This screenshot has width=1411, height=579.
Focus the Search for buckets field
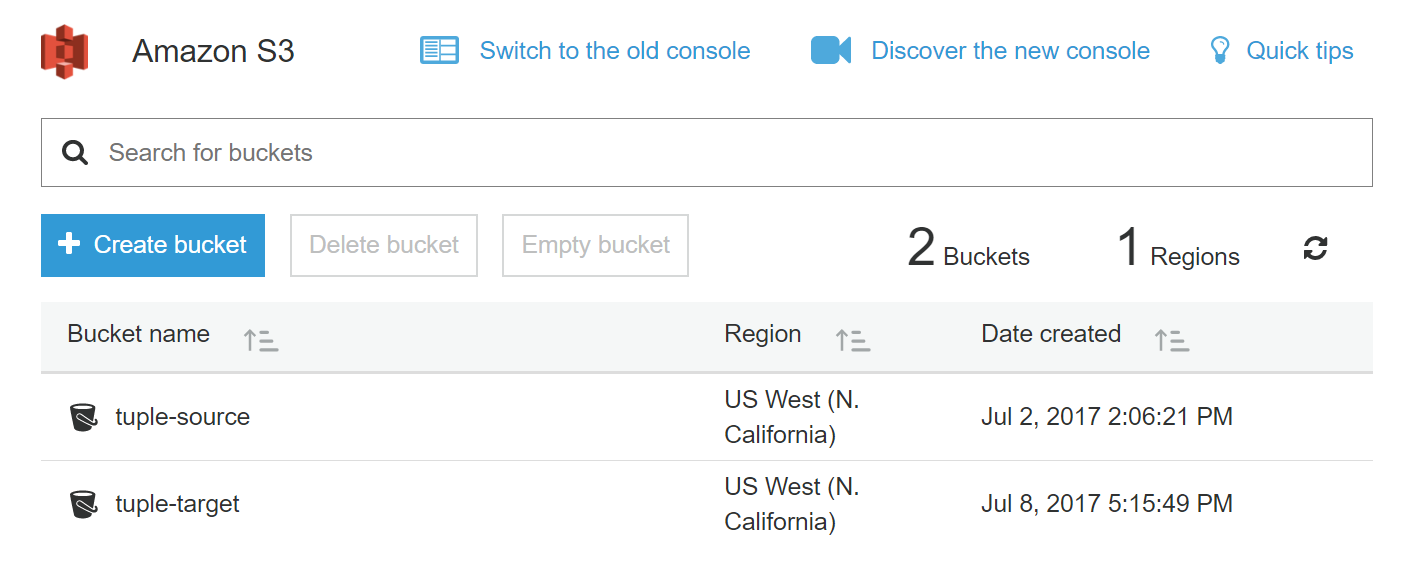(x=706, y=152)
